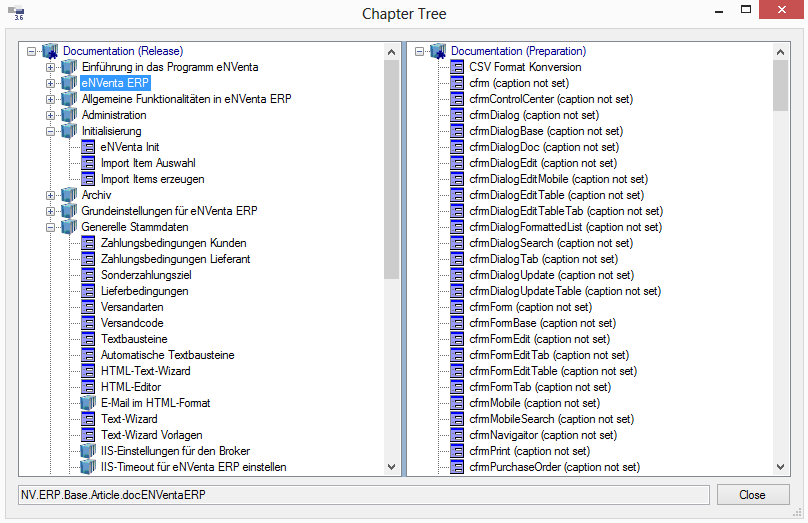Click the page icon beside cfmDialogSearch
This screenshot has height=523, width=808.
457,243
